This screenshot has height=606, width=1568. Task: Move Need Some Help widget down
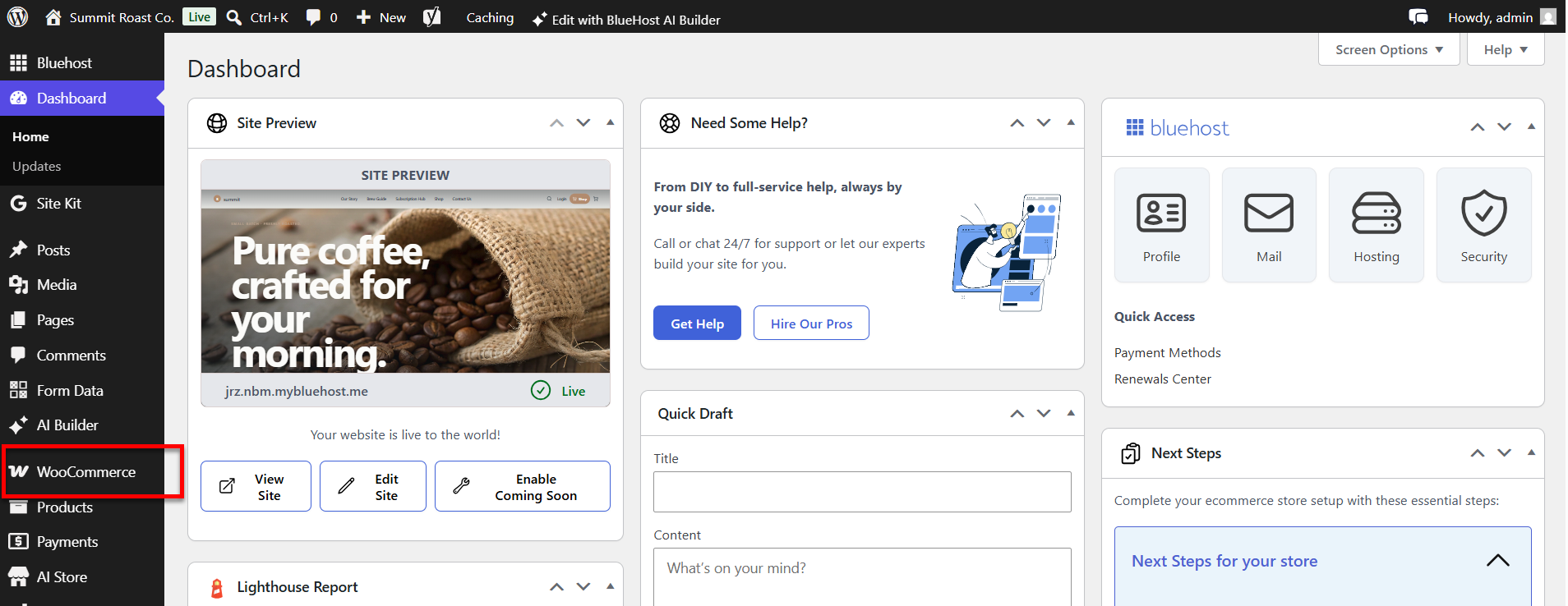[x=1044, y=123]
